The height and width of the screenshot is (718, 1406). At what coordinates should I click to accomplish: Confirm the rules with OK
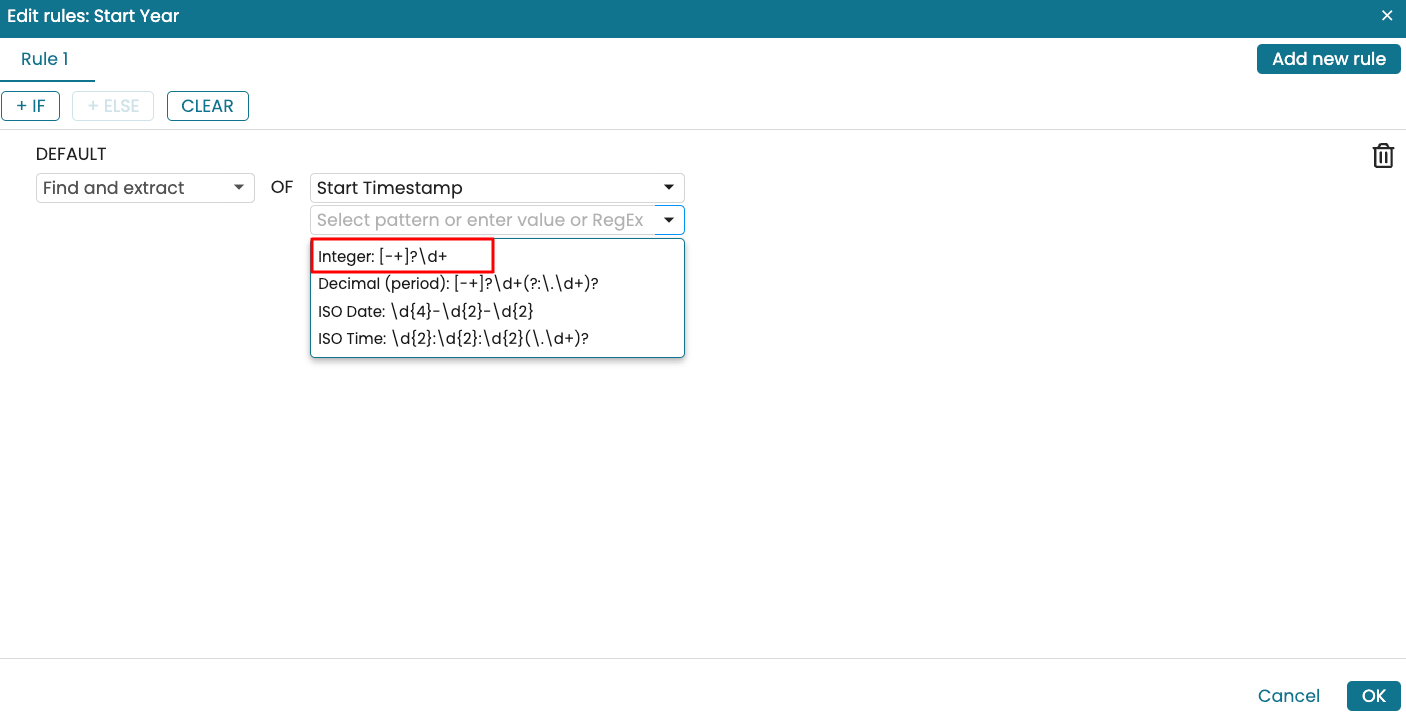tap(1373, 696)
